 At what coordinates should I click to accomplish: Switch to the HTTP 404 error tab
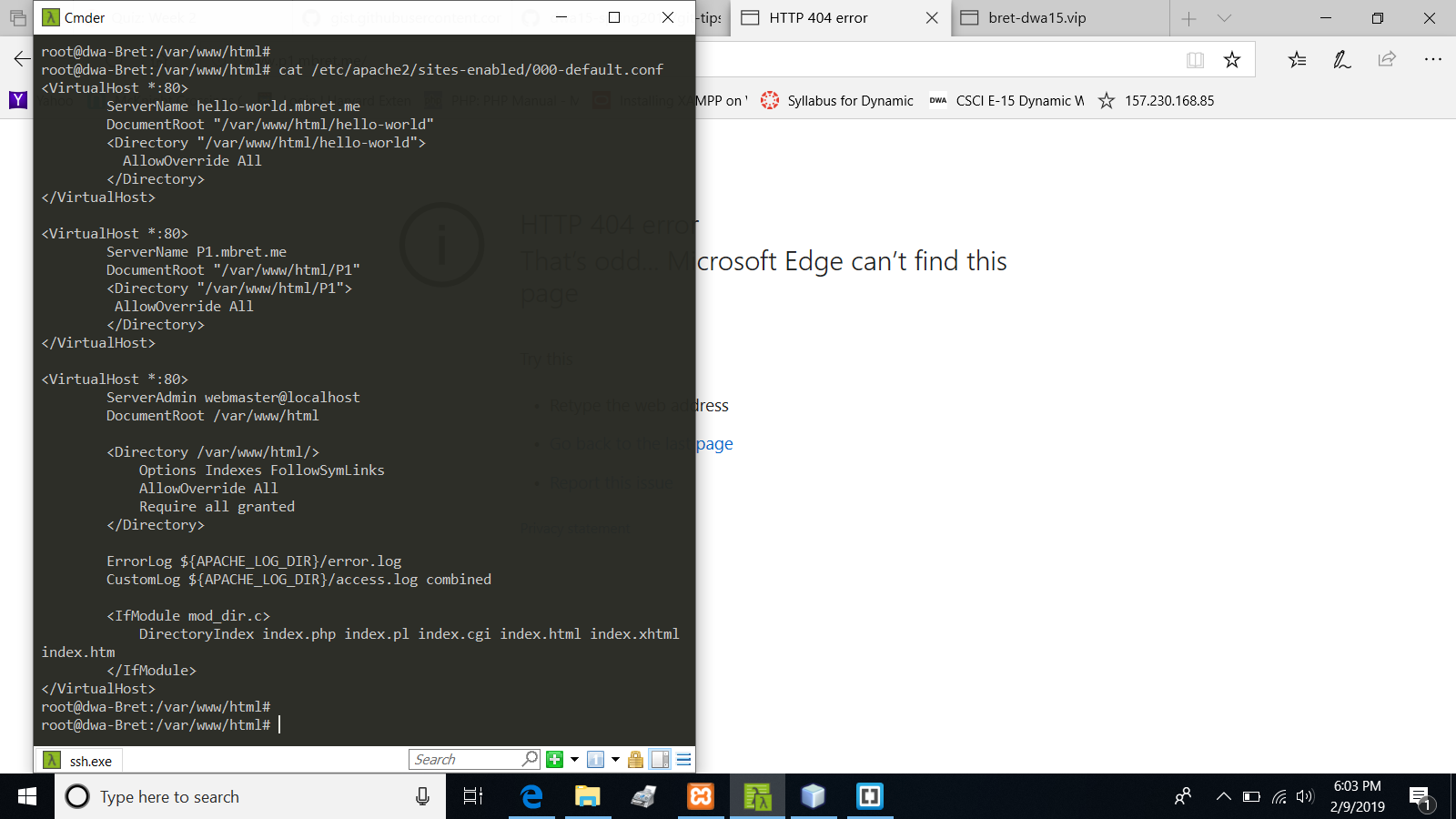click(x=818, y=18)
